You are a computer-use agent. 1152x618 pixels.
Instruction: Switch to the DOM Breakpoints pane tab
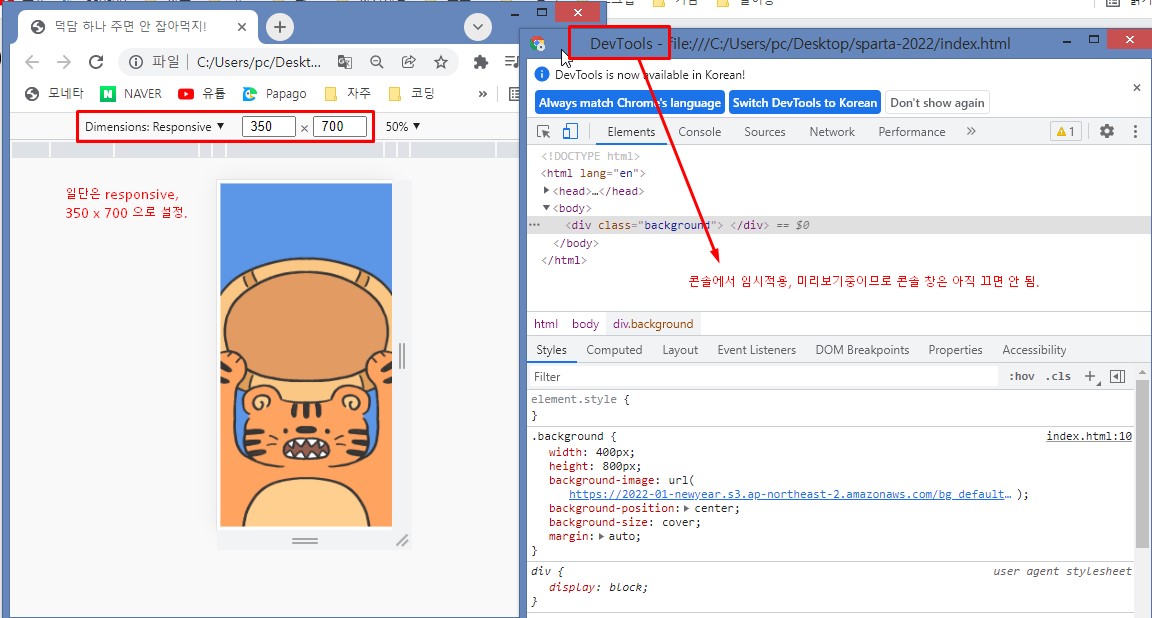[x=863, y=350]
